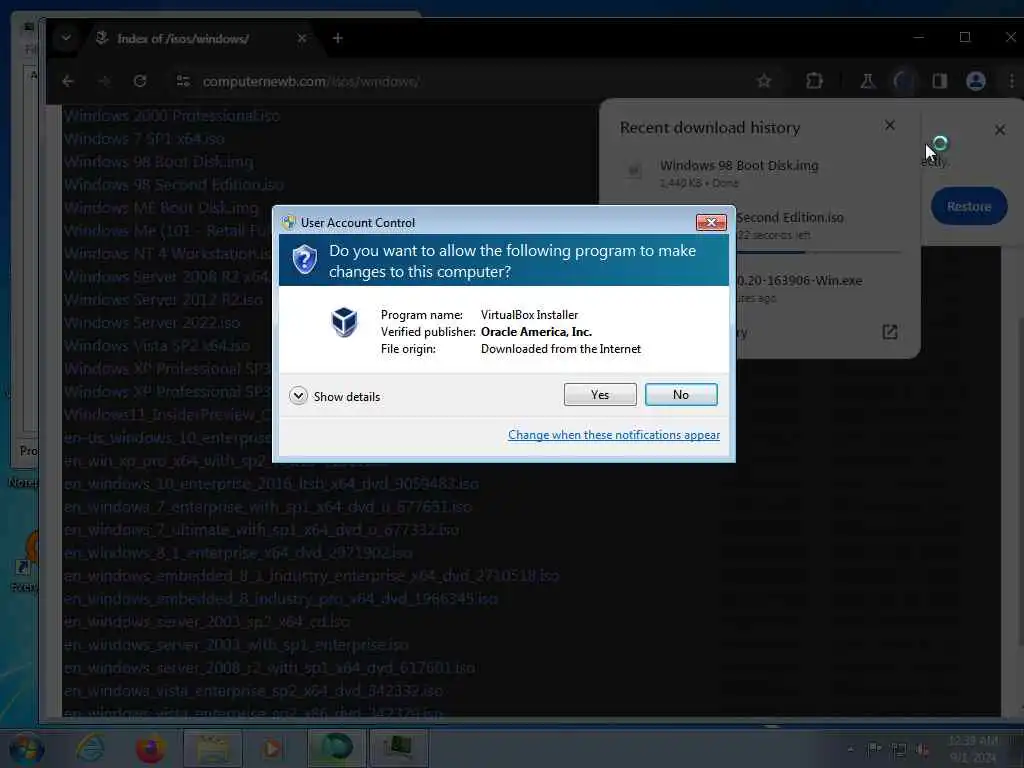
Task: Click the Restore button
Action: (x=968, y=206)
